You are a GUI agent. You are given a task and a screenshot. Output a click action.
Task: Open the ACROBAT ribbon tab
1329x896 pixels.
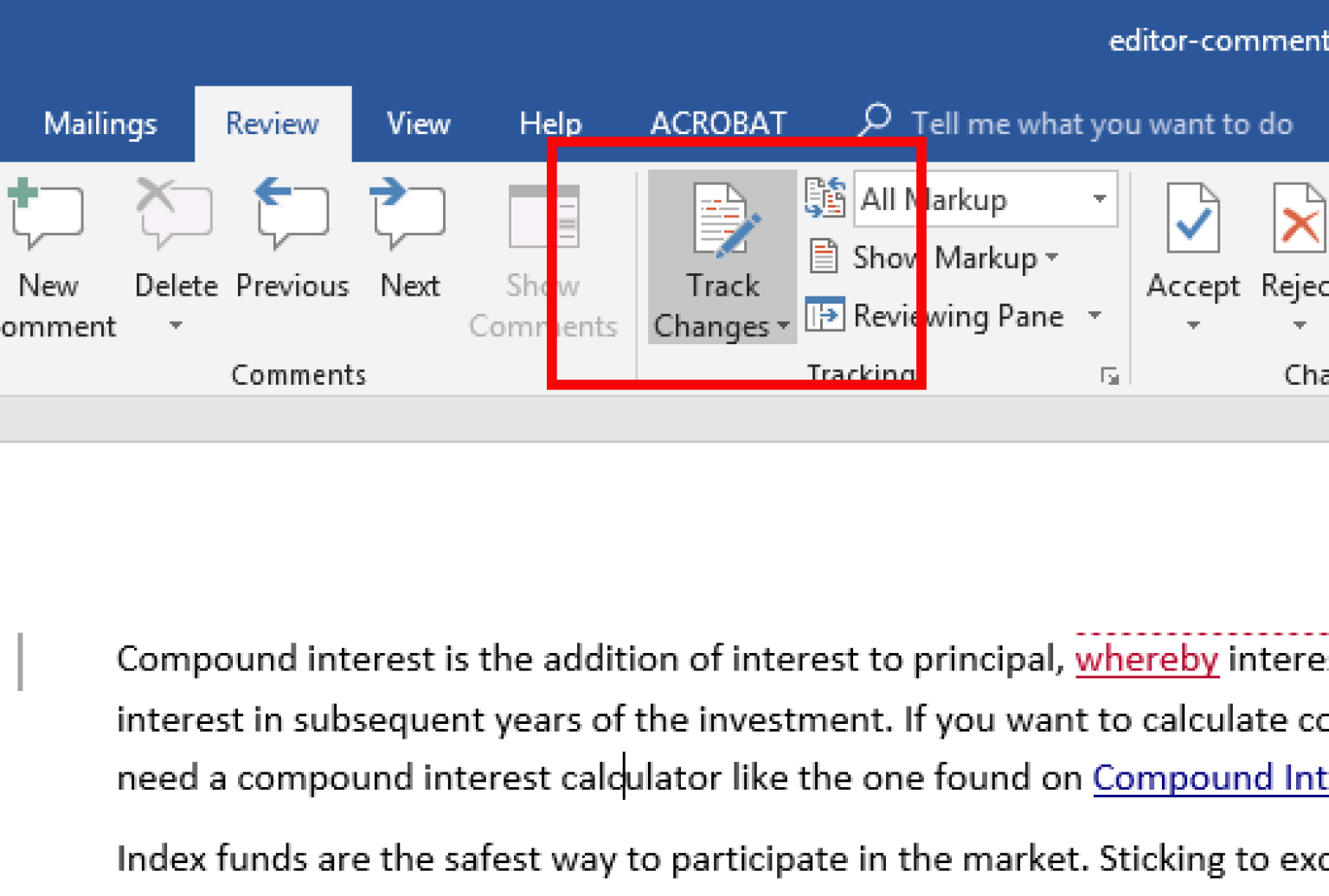718,123
